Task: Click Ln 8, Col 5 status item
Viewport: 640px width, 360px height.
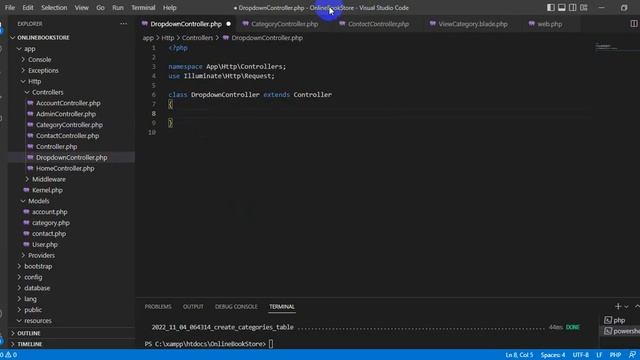Action: [519, 355]
